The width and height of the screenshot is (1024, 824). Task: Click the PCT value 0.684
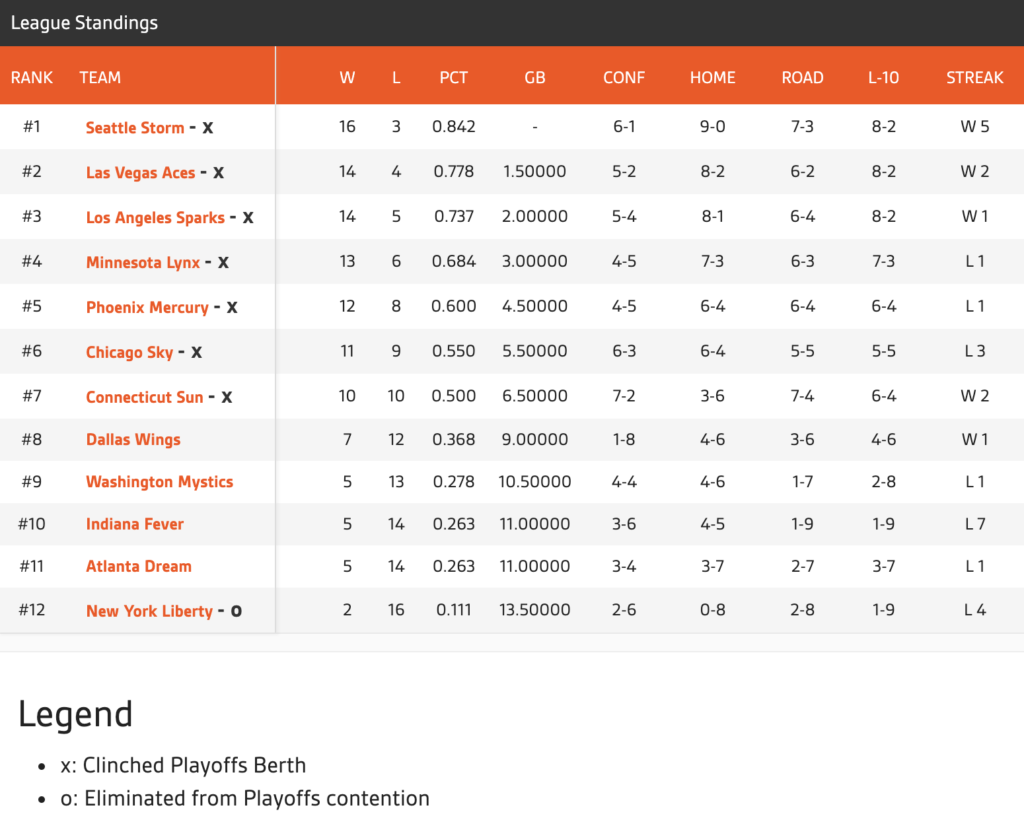[453, 261]
